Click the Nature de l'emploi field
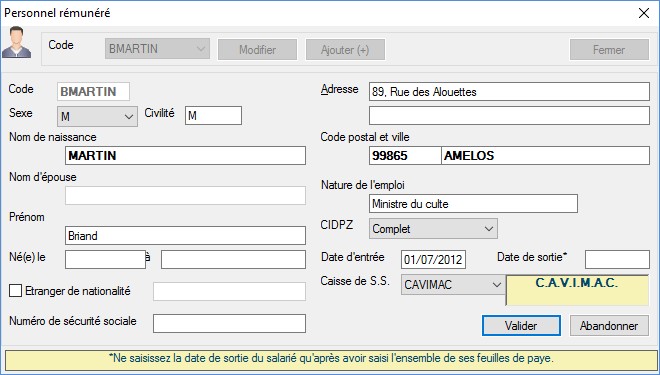 pos(473,204)
